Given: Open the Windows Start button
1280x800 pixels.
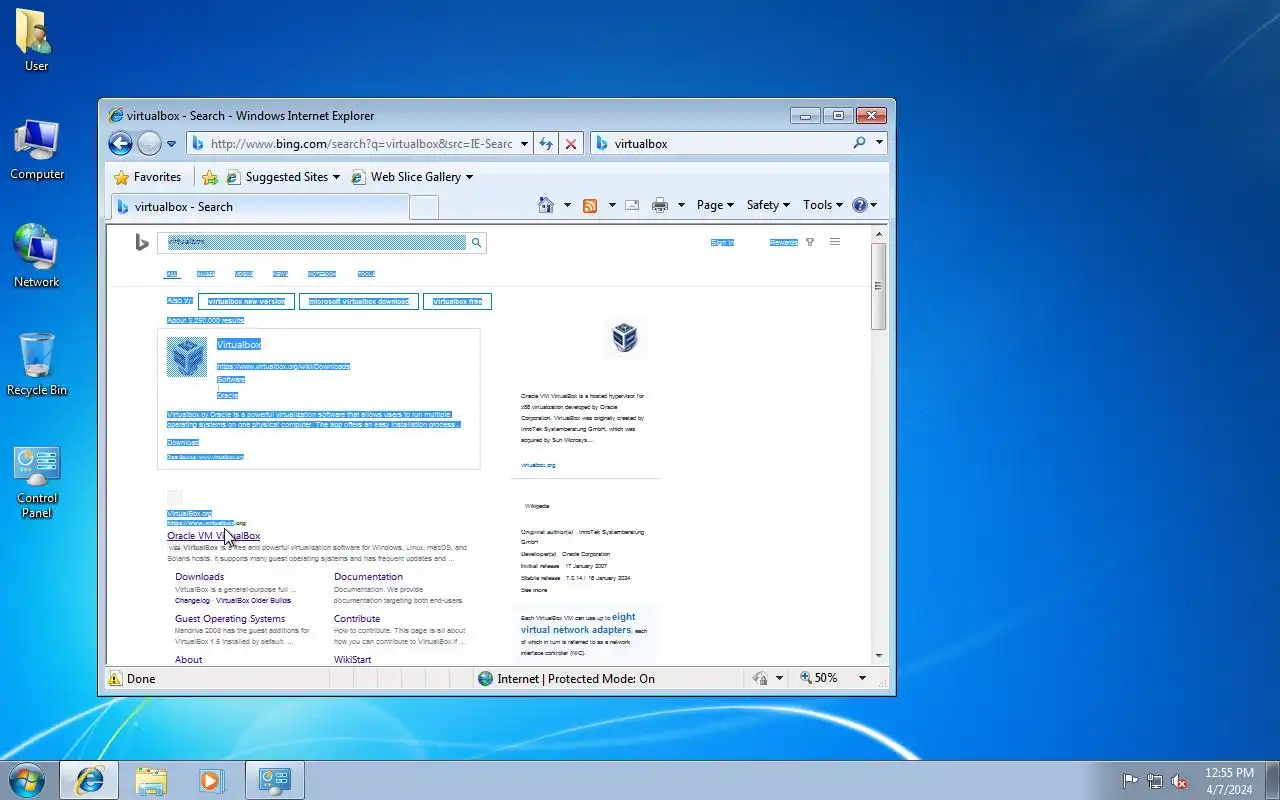Looking at the screenshot, I should [x=26, y=780].
